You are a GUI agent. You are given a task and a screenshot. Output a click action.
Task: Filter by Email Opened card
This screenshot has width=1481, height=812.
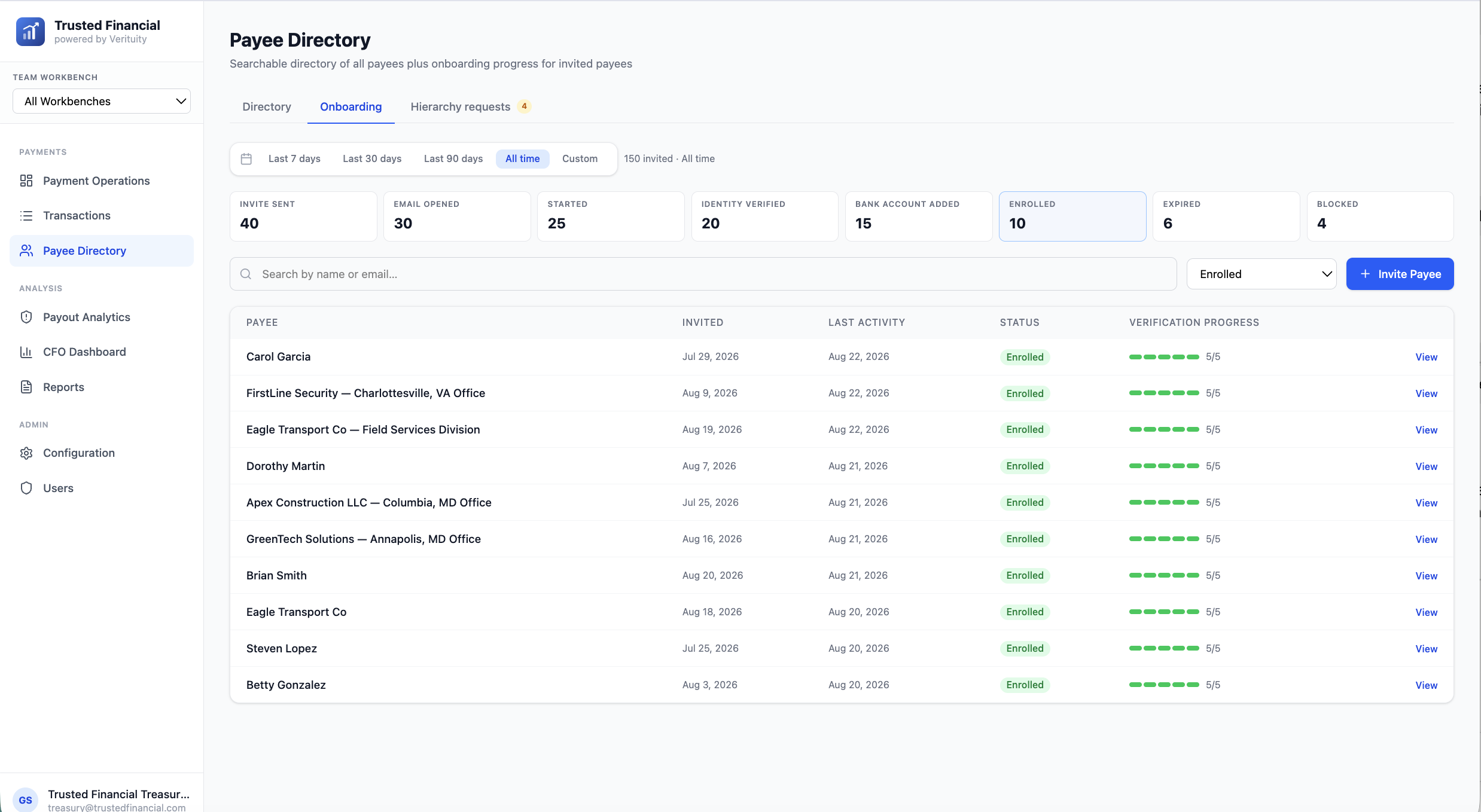pyautogui.click(x=457, y=216)
